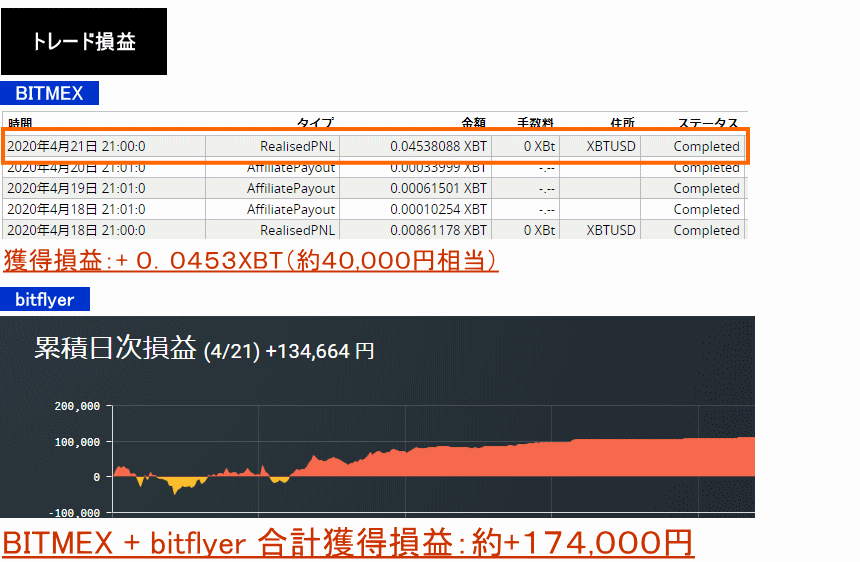Click the トレード損益 black title banner
The image size is (860, 562).
(84, 42)
